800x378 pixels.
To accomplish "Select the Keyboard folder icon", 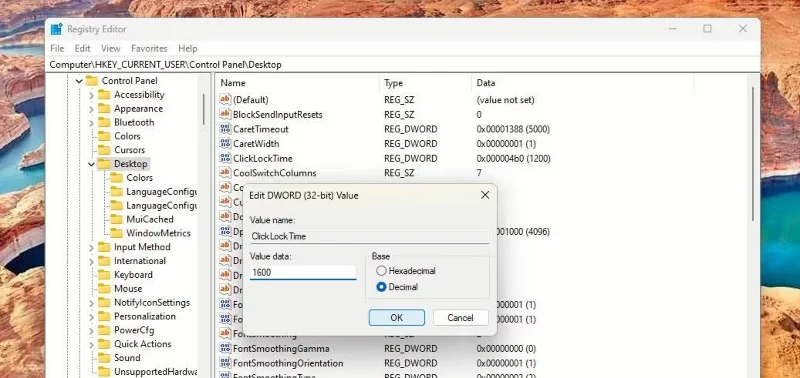I will [x=104, y=274].
